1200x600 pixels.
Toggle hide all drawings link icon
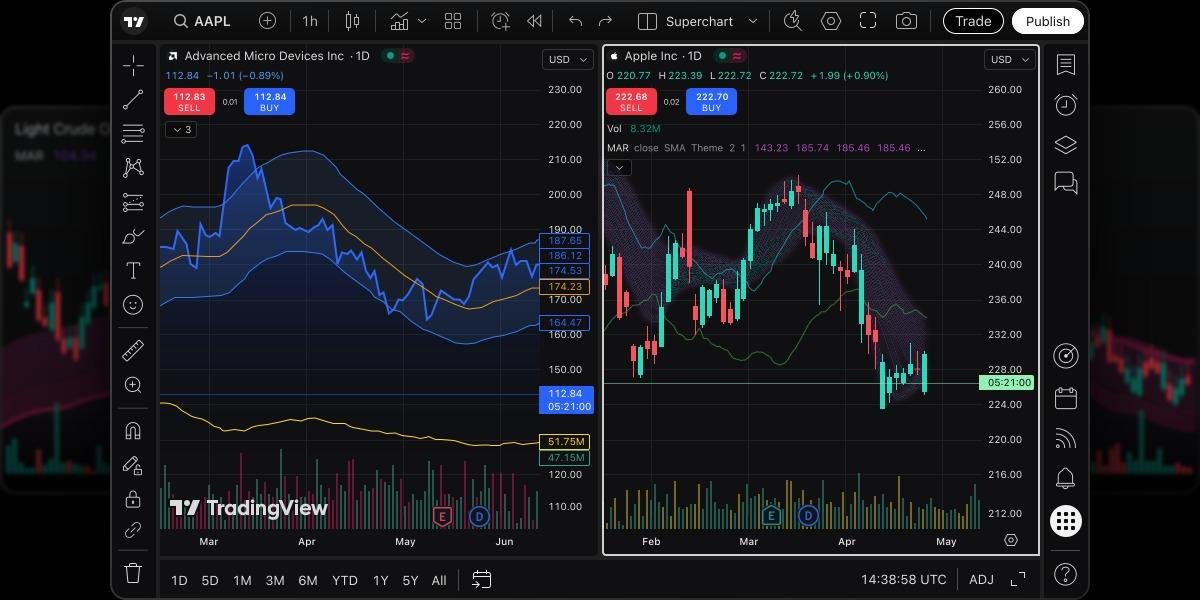point(133,531)
